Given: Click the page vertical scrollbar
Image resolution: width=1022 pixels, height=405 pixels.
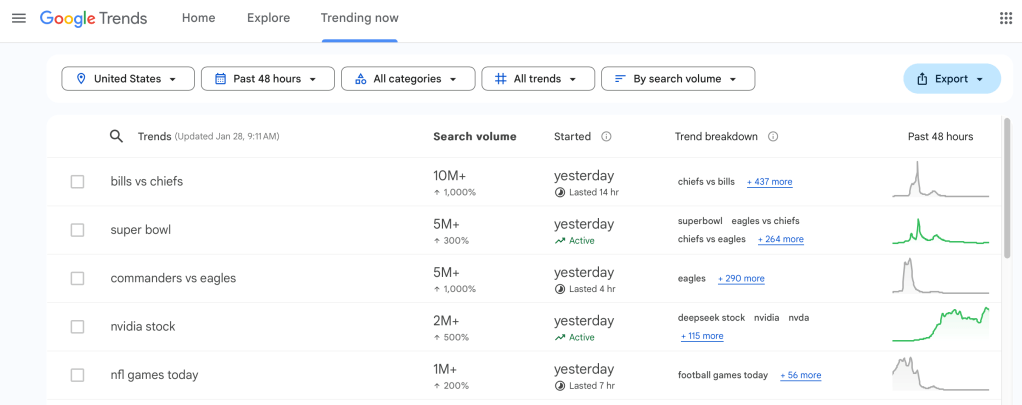Looking at the screenshot, I should coord(1006,190).
